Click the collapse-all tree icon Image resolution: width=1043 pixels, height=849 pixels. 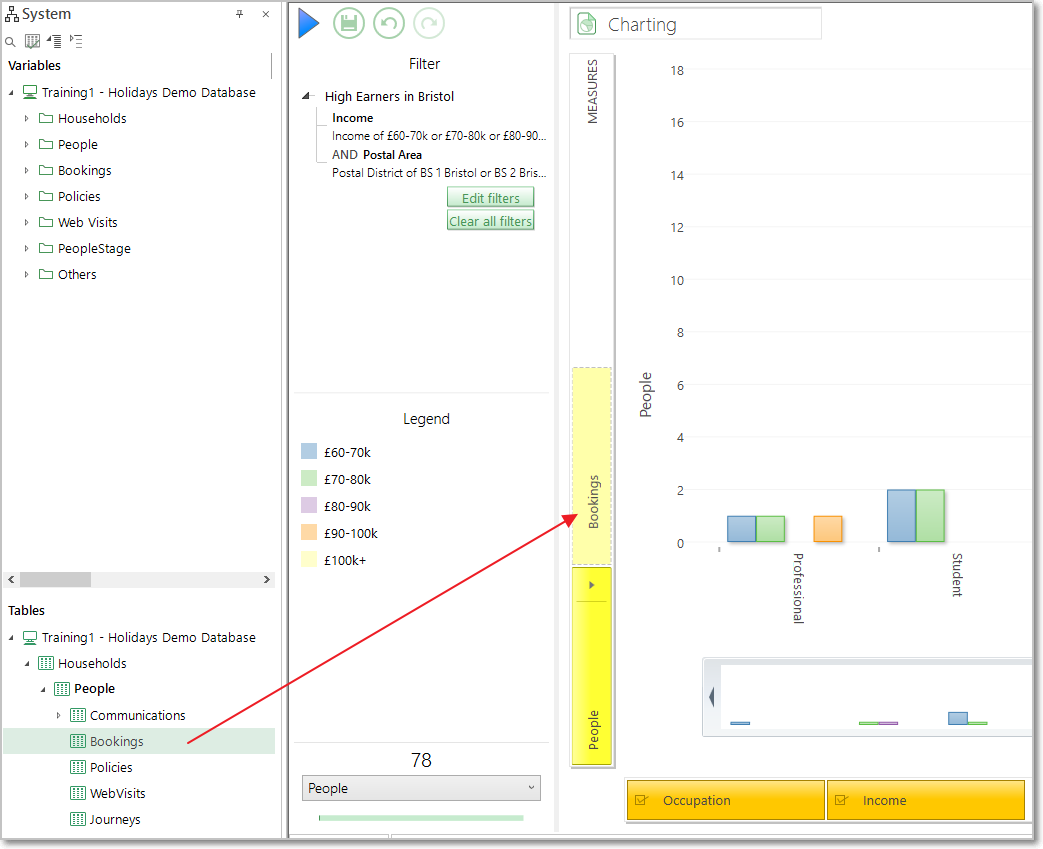click(76, 41)
